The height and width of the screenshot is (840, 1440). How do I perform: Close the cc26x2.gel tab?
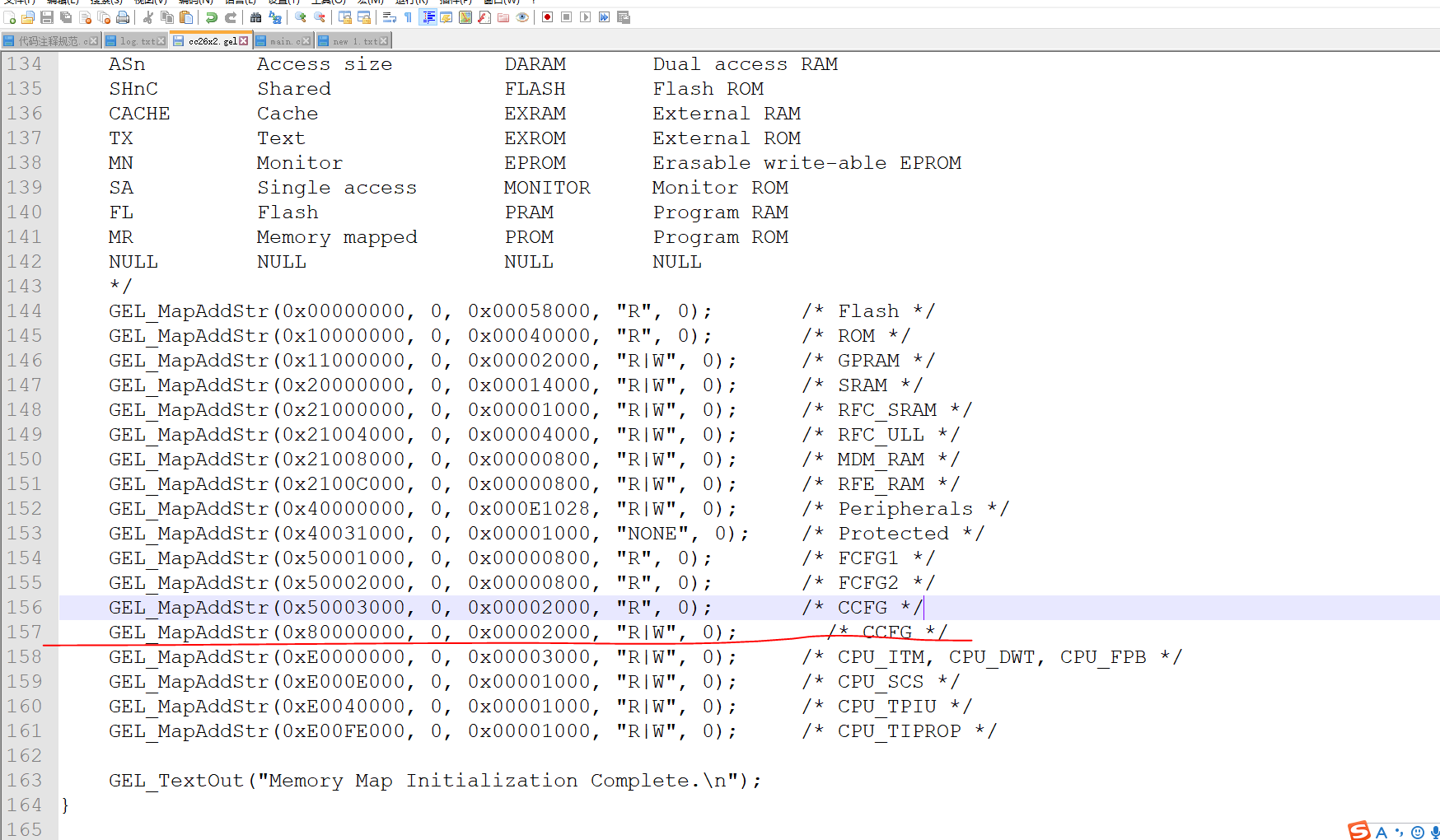pos(244,41)
